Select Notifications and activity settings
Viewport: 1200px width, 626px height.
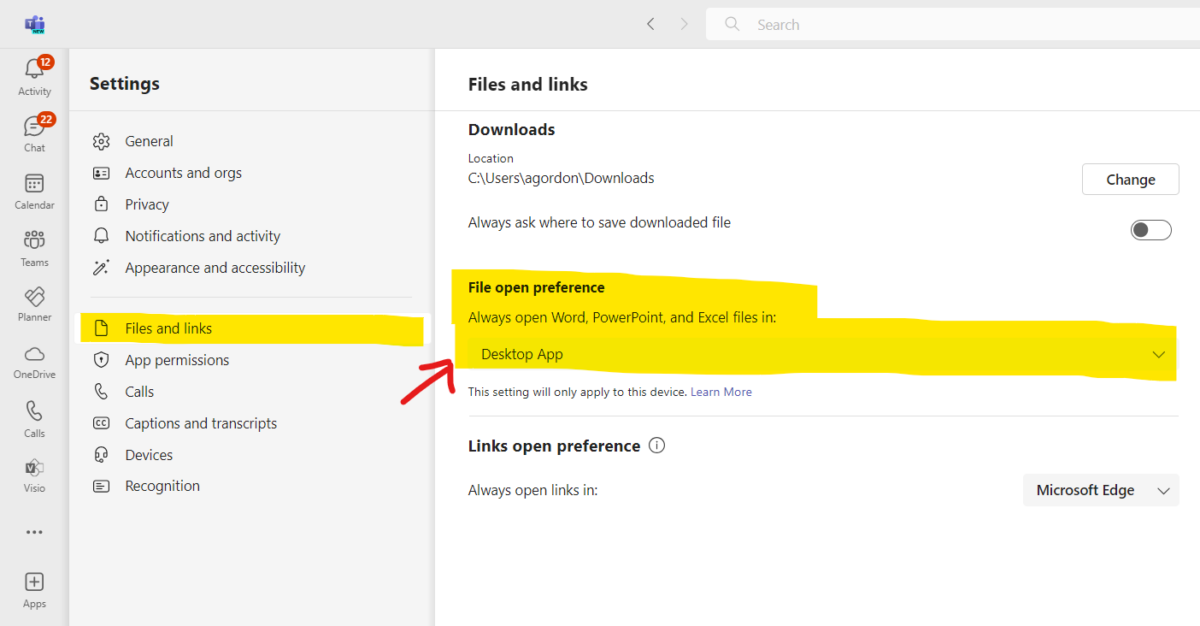201,235
